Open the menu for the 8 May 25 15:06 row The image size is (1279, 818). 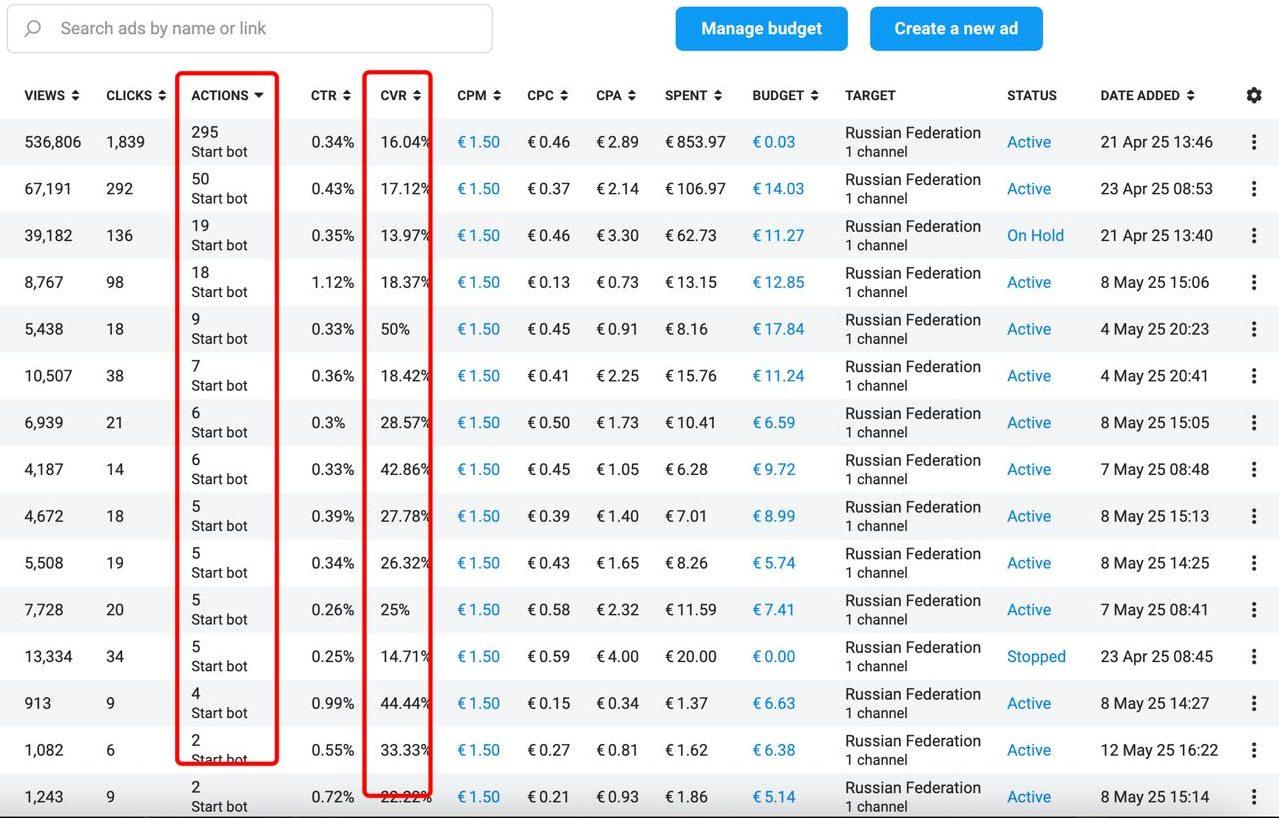click(x=1254, y=283)
